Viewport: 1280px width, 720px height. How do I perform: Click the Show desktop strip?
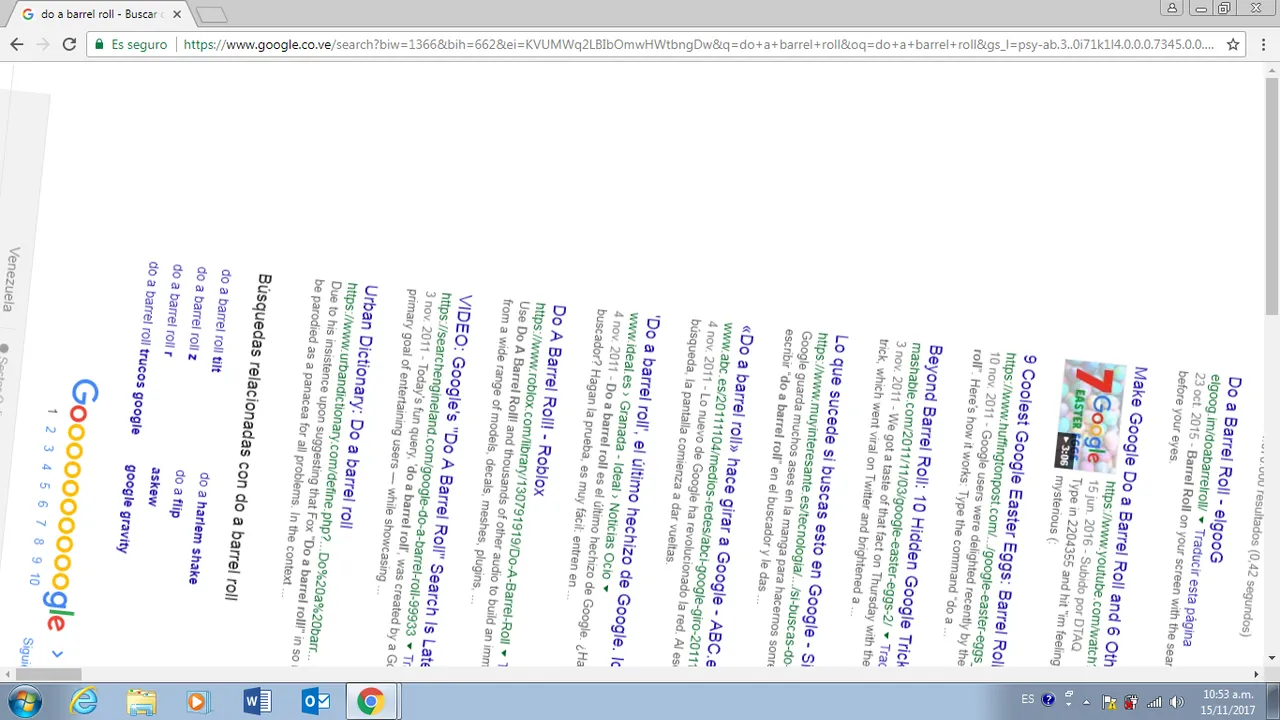[1273, 702]
